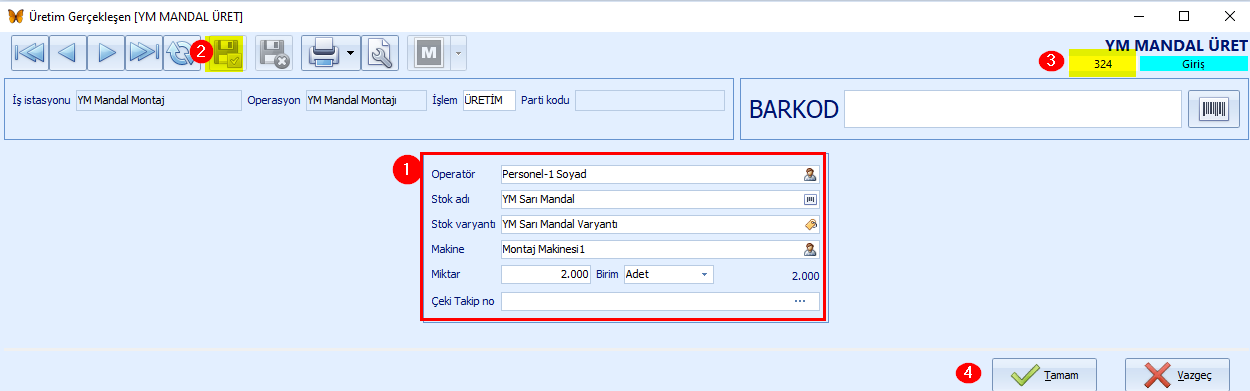
Task: Expand the arrow next to M button
Action: point(458,53)
